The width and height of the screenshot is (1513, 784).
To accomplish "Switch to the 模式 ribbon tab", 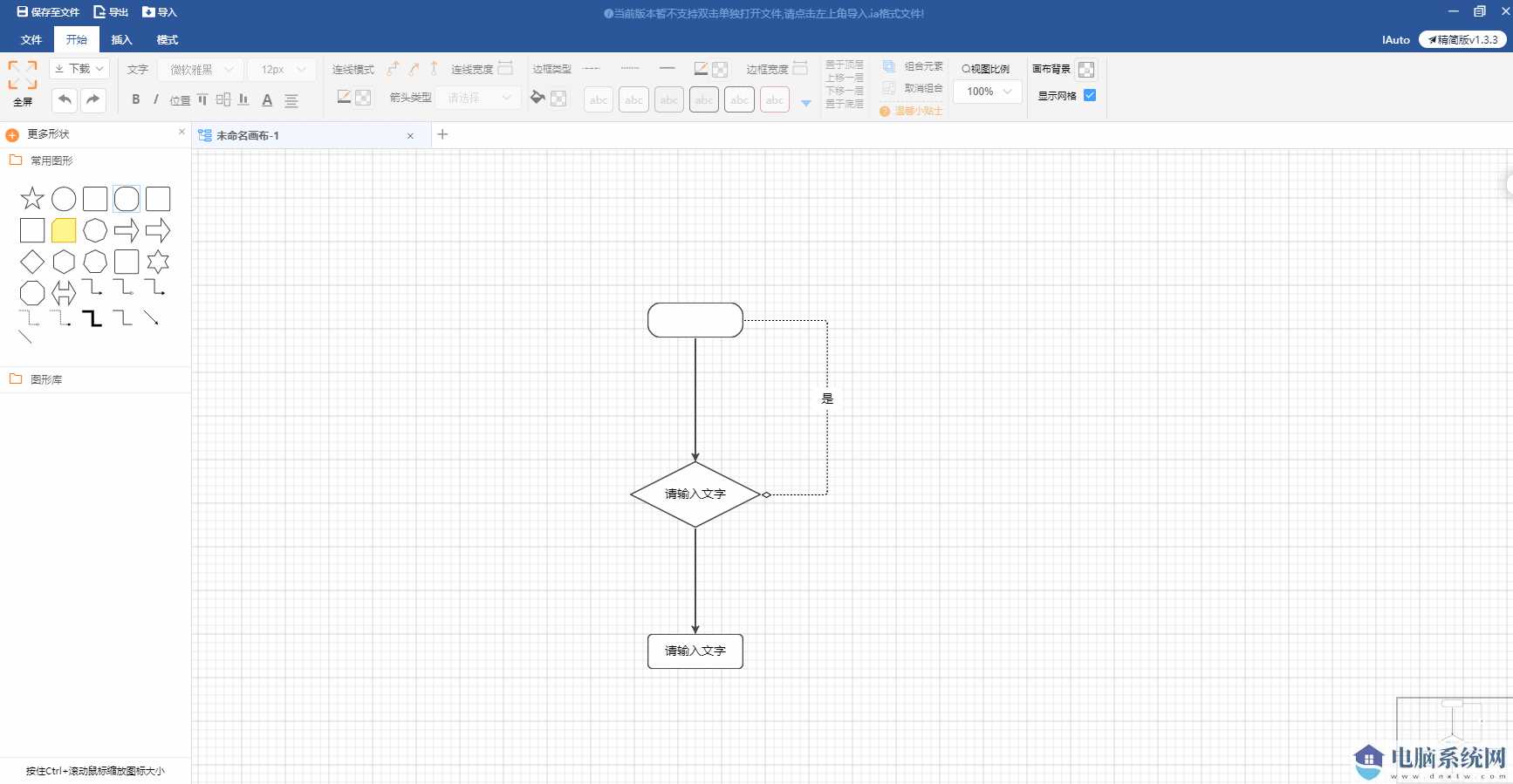I will (x=168, y=39).
